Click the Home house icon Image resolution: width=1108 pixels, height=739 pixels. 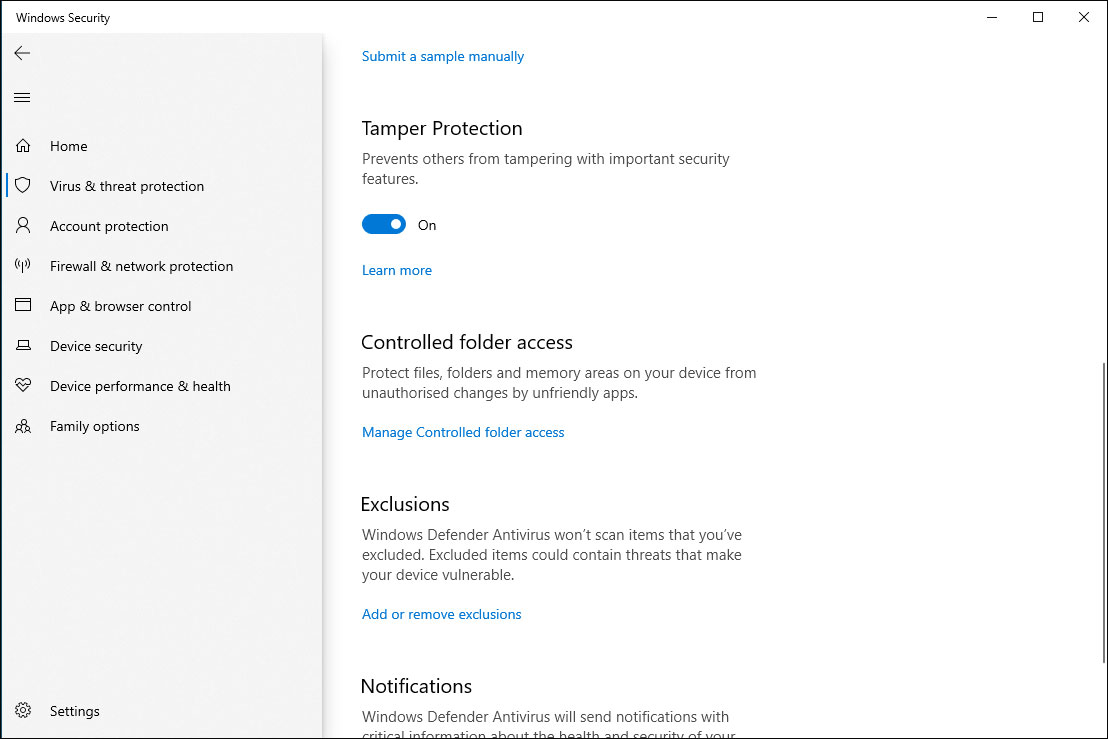pos(22,146)
